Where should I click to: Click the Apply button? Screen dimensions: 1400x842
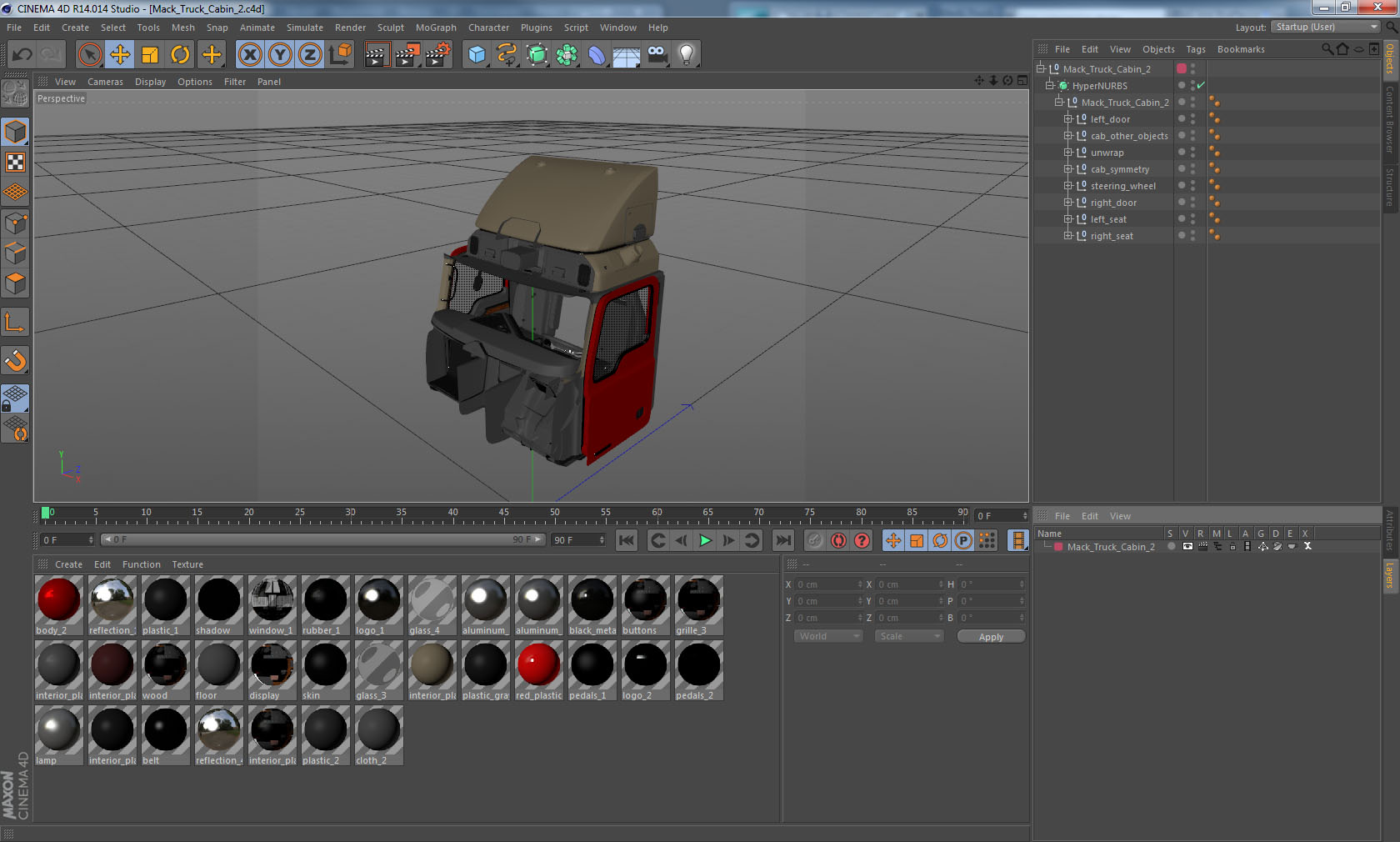pyautogui.click(x=991, y=637)
